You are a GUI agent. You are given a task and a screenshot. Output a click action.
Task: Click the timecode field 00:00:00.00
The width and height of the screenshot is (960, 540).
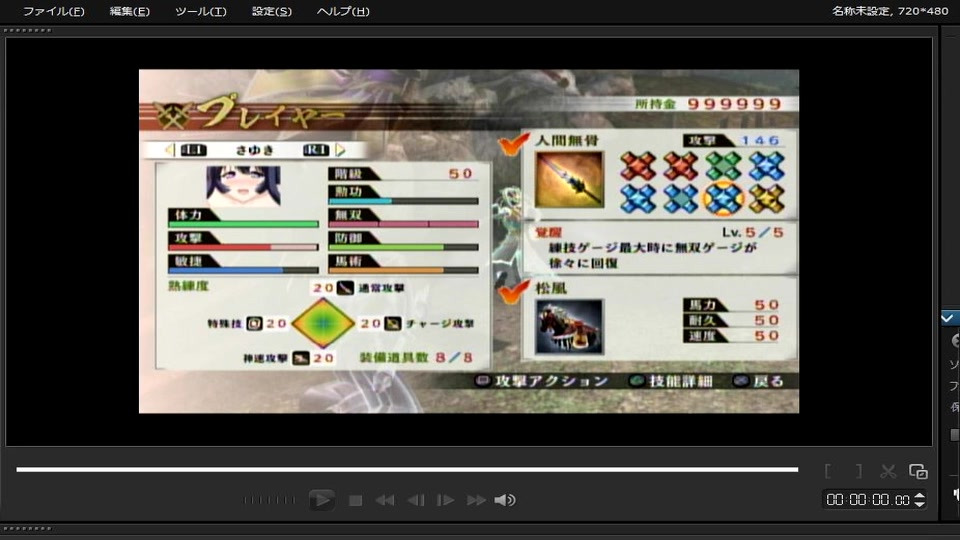tap(868, 500)
